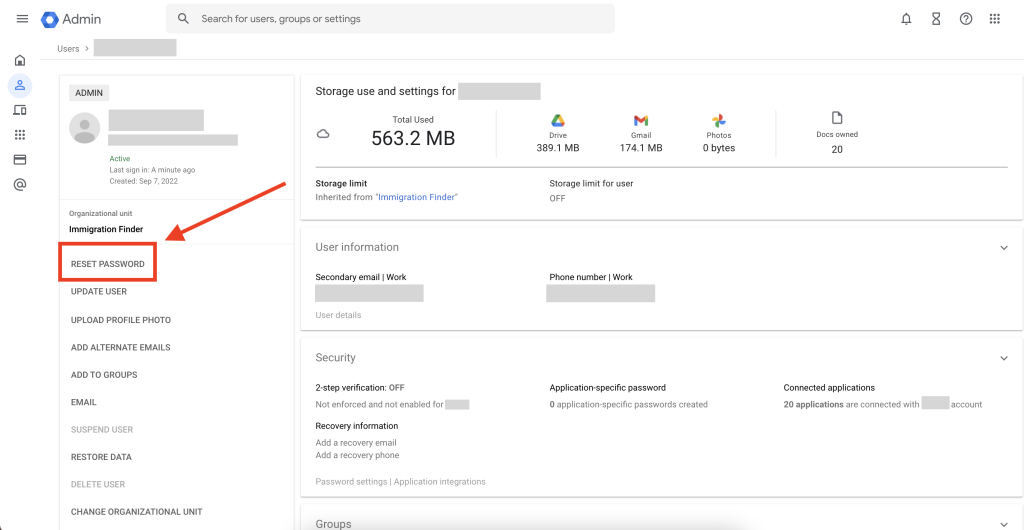1024x530 pixels.
Task: Collapse the User information section
Action: [1004, 248]
